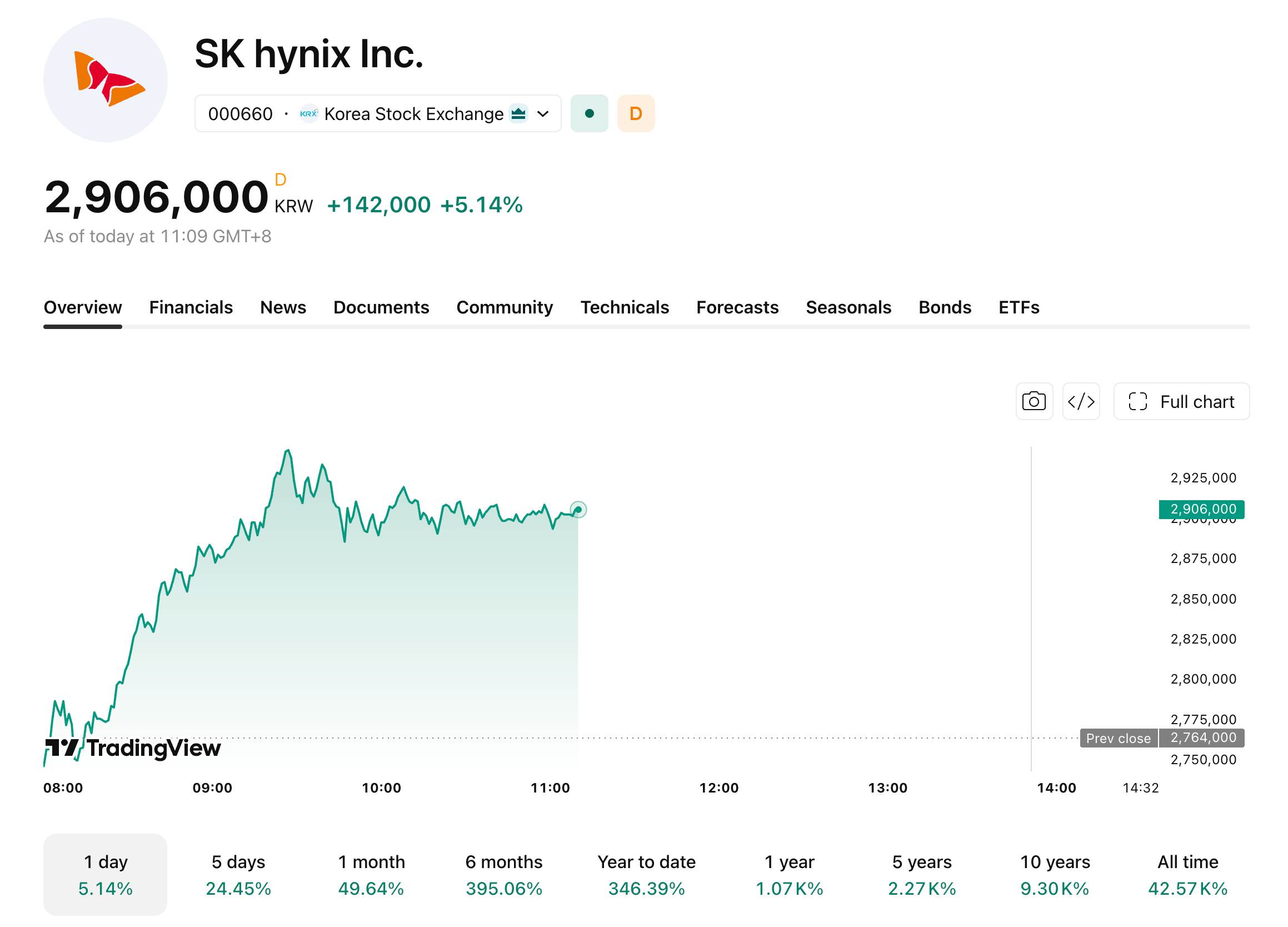Select the 10 years range
Screen dimensions: 1288x927
click(x=1055, y=875)
